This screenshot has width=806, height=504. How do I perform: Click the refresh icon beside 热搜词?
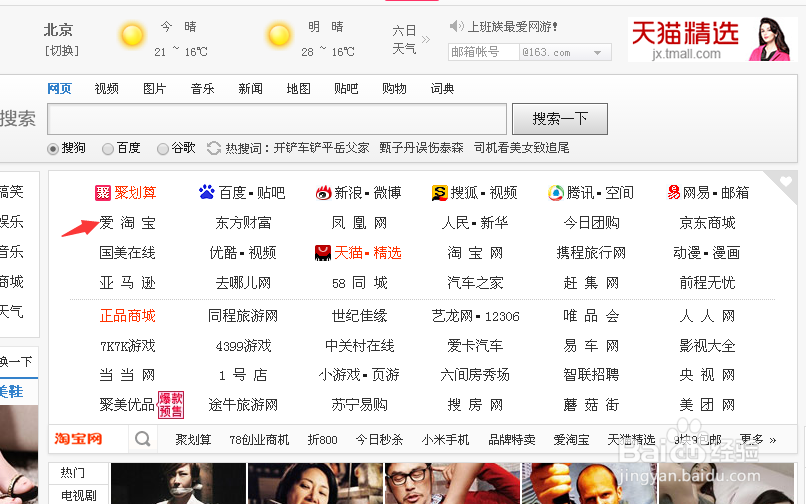pyautogui.click(x=214, y=148)
